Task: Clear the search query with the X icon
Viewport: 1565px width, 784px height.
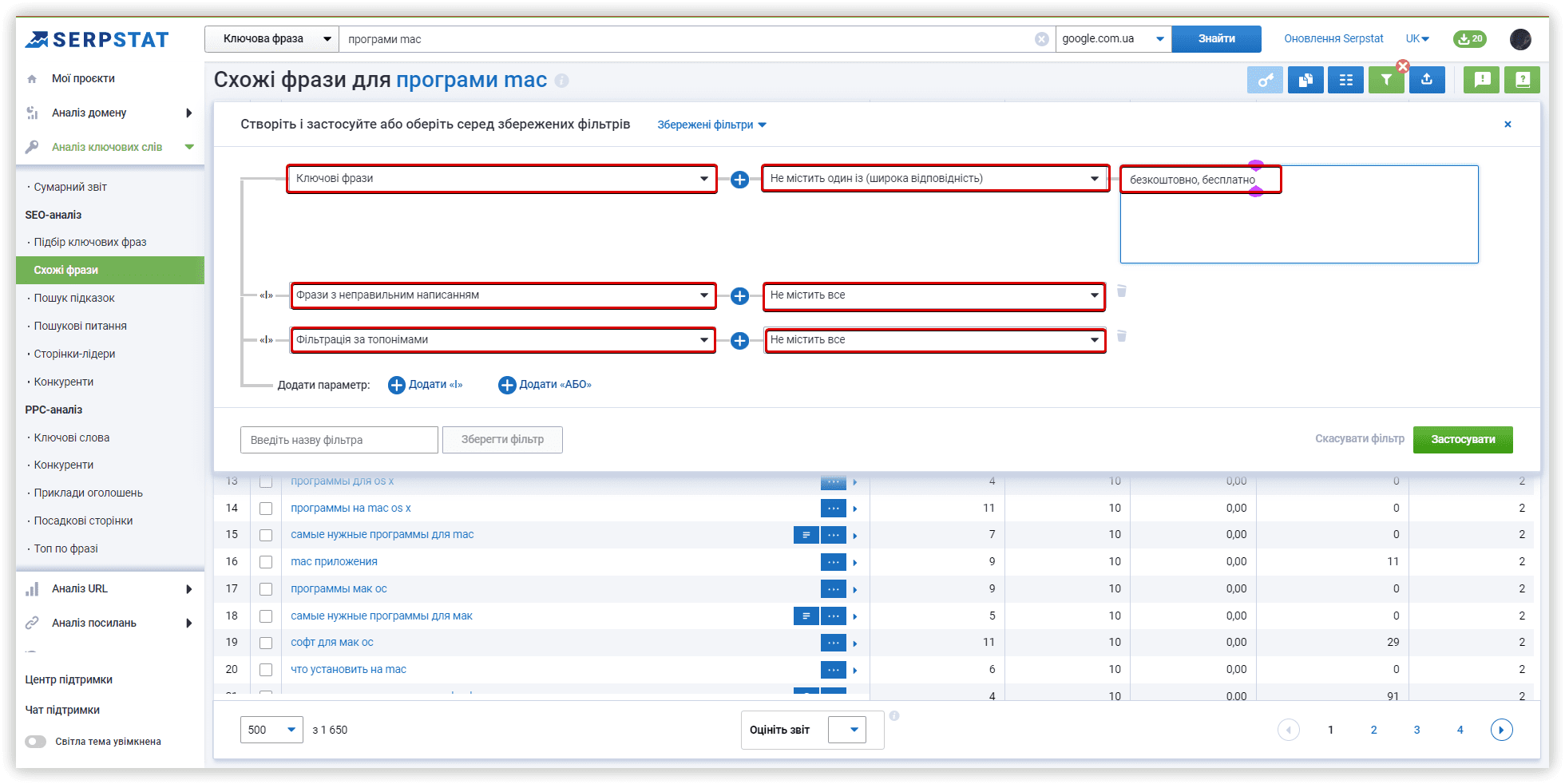Action: pyautogui.click(x=1042, y=39)
